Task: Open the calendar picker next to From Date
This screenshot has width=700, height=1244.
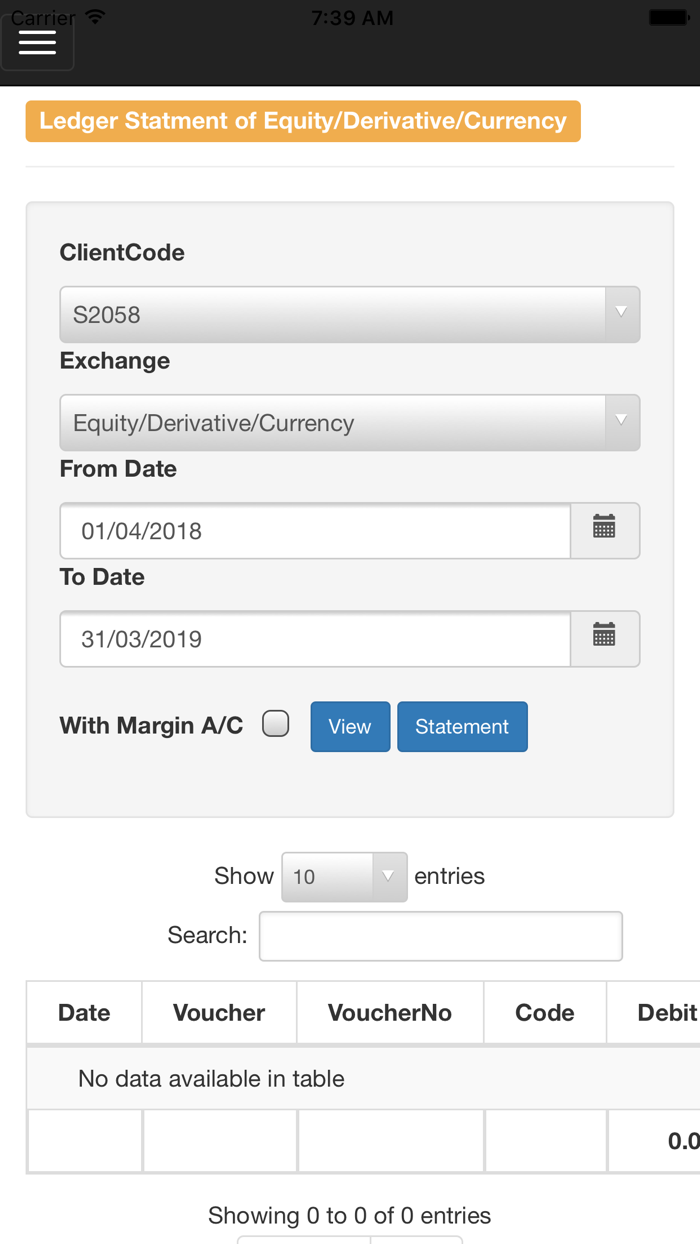Action: (x=604, y=531)
